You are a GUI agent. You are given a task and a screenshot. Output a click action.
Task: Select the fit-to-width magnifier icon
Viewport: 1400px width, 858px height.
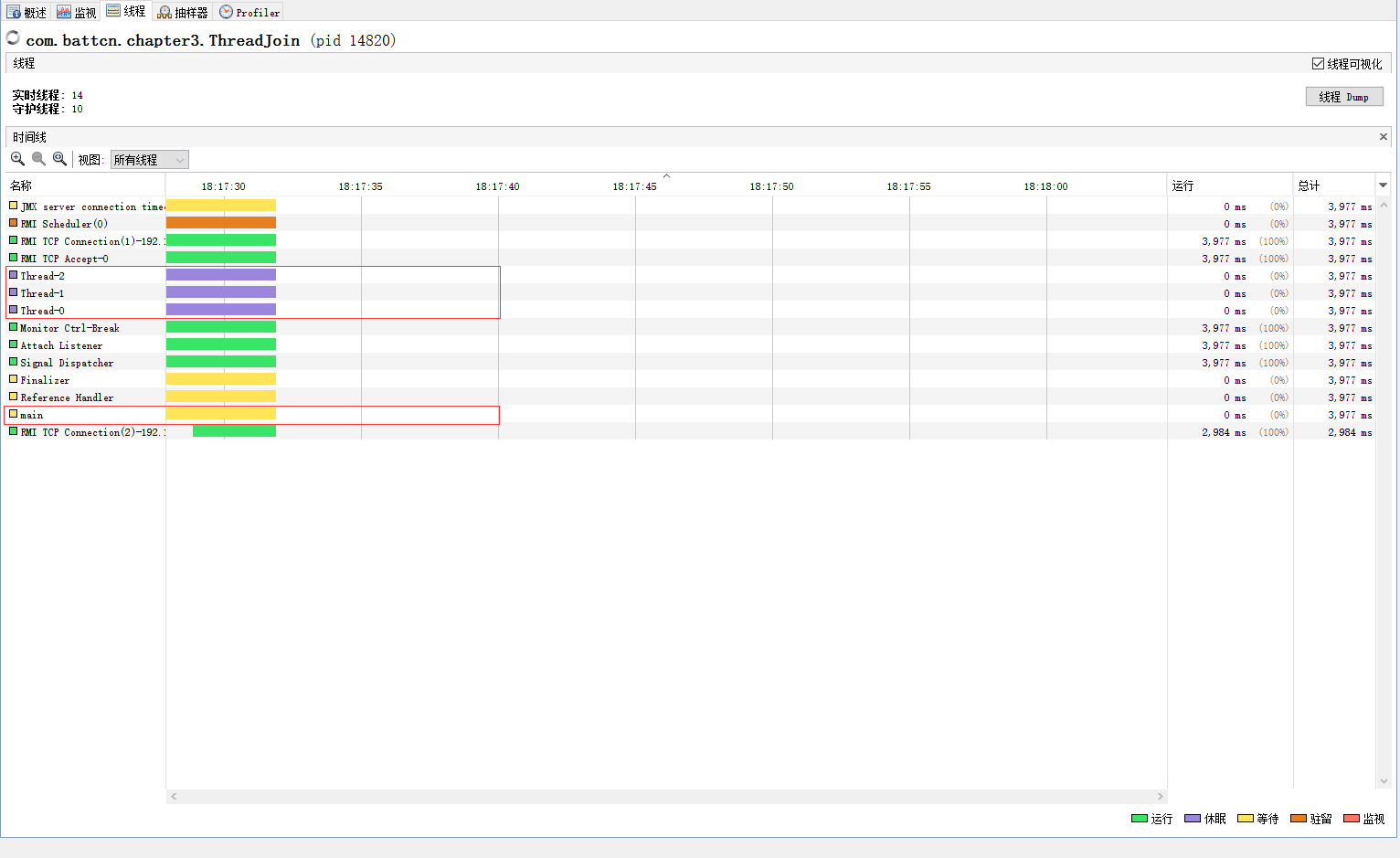click(60, 159)
